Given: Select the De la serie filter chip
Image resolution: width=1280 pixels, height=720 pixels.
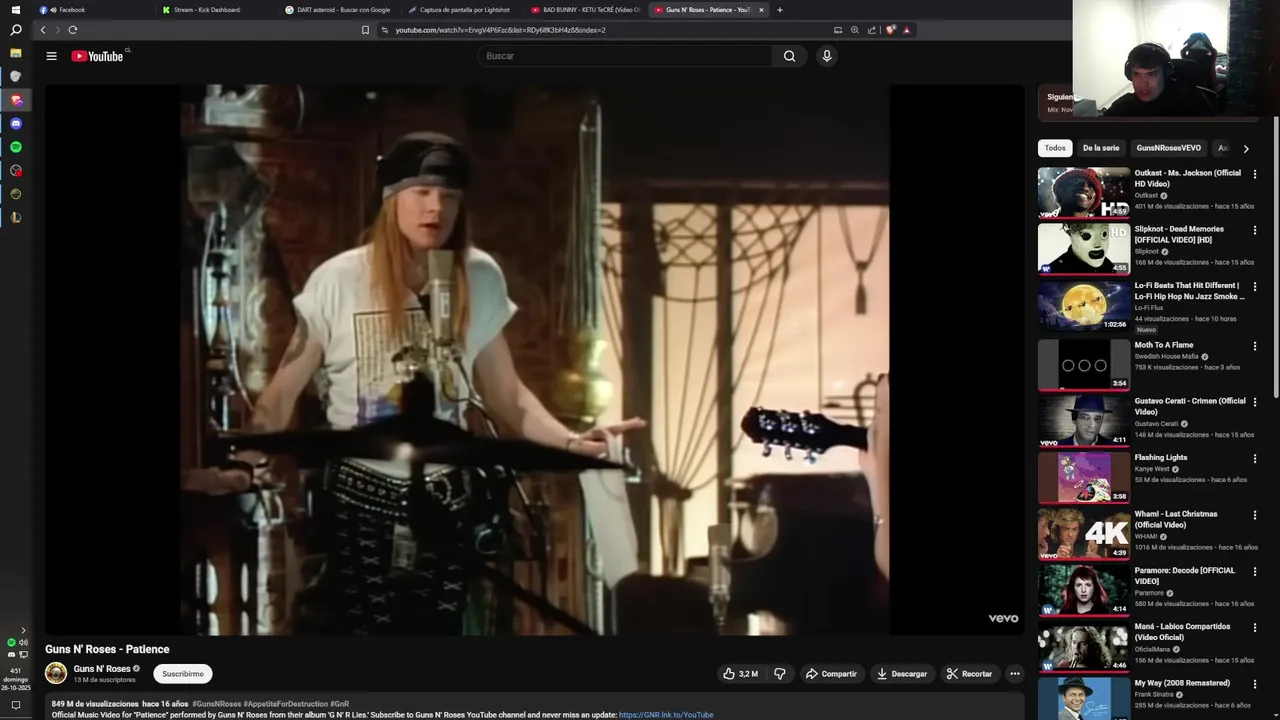Looking at the screenshot, I should tap(1101, 148).
